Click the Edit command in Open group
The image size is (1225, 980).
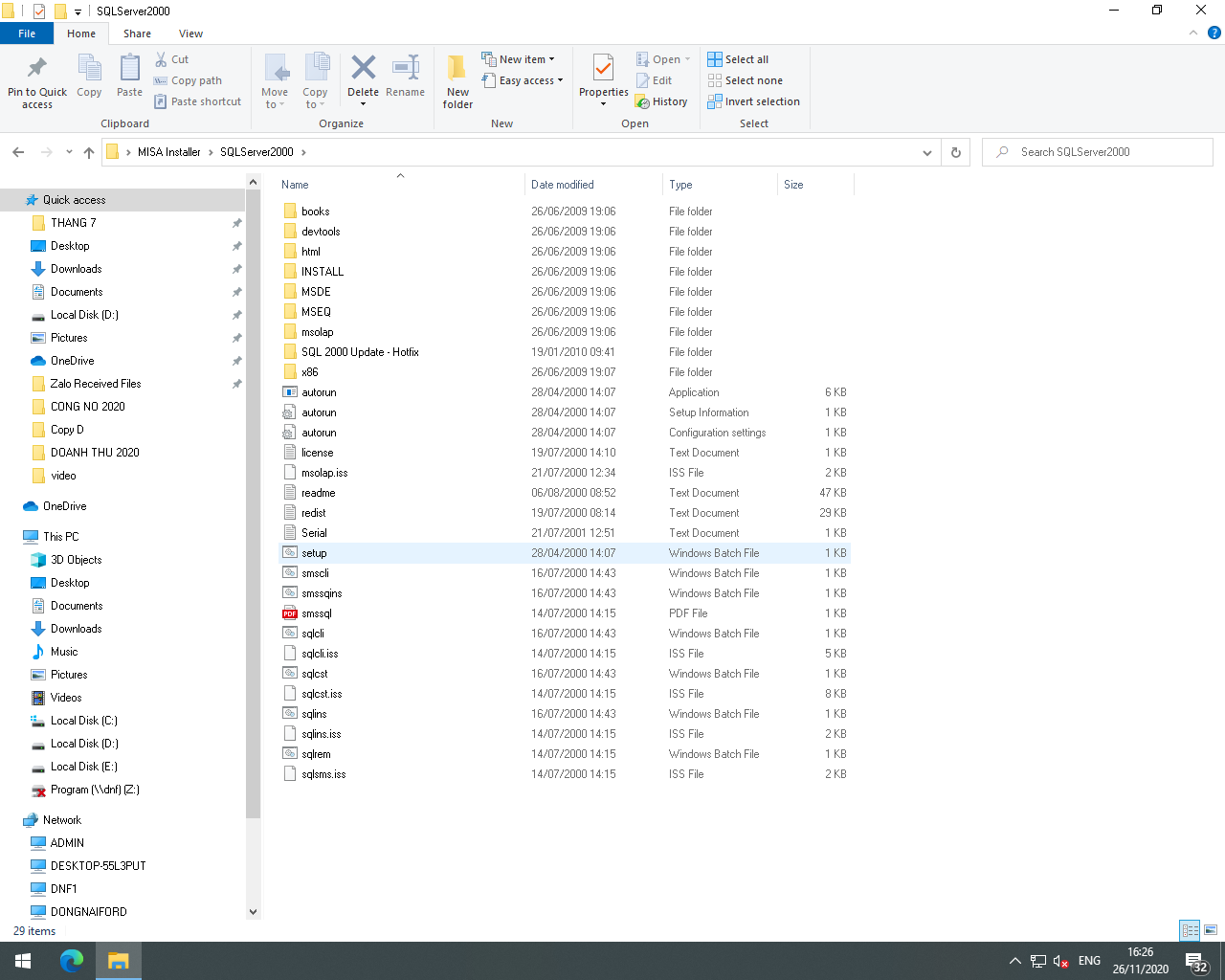click(x=654, y=80)
